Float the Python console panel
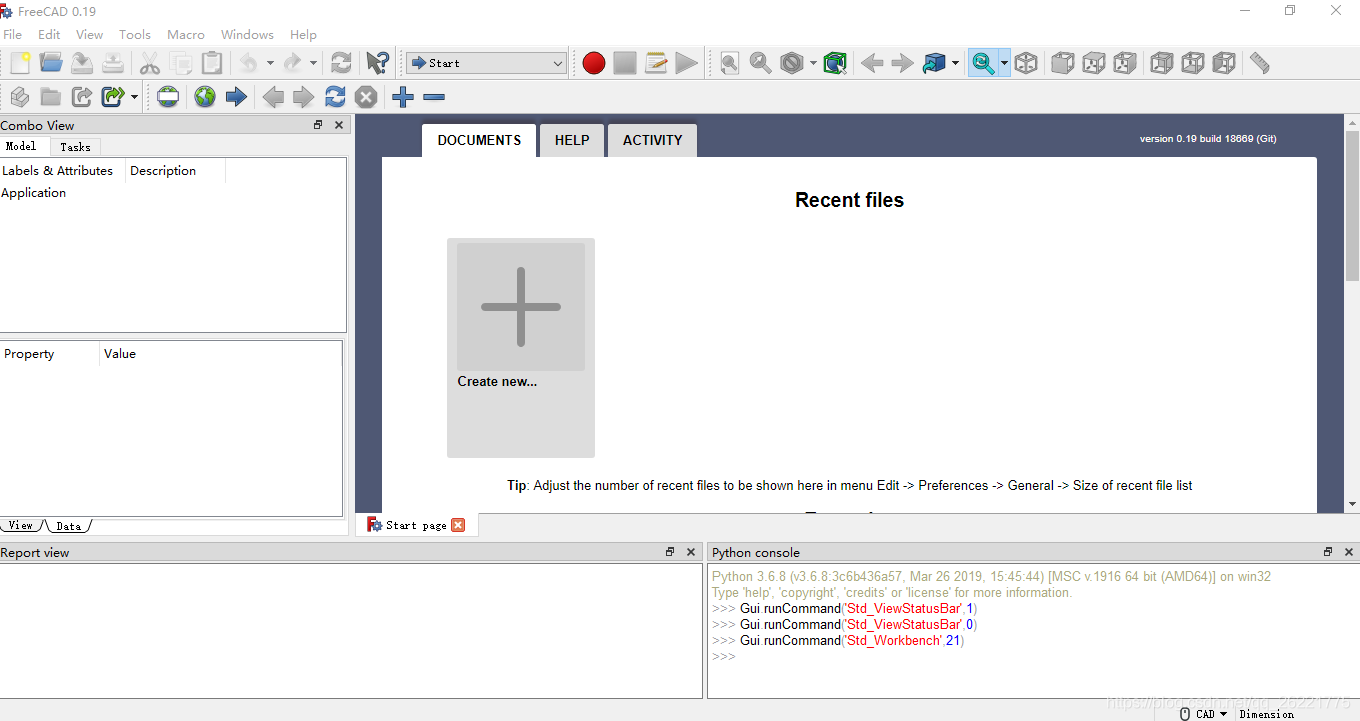This screenshot has width=1360, height=721. 1328,552
